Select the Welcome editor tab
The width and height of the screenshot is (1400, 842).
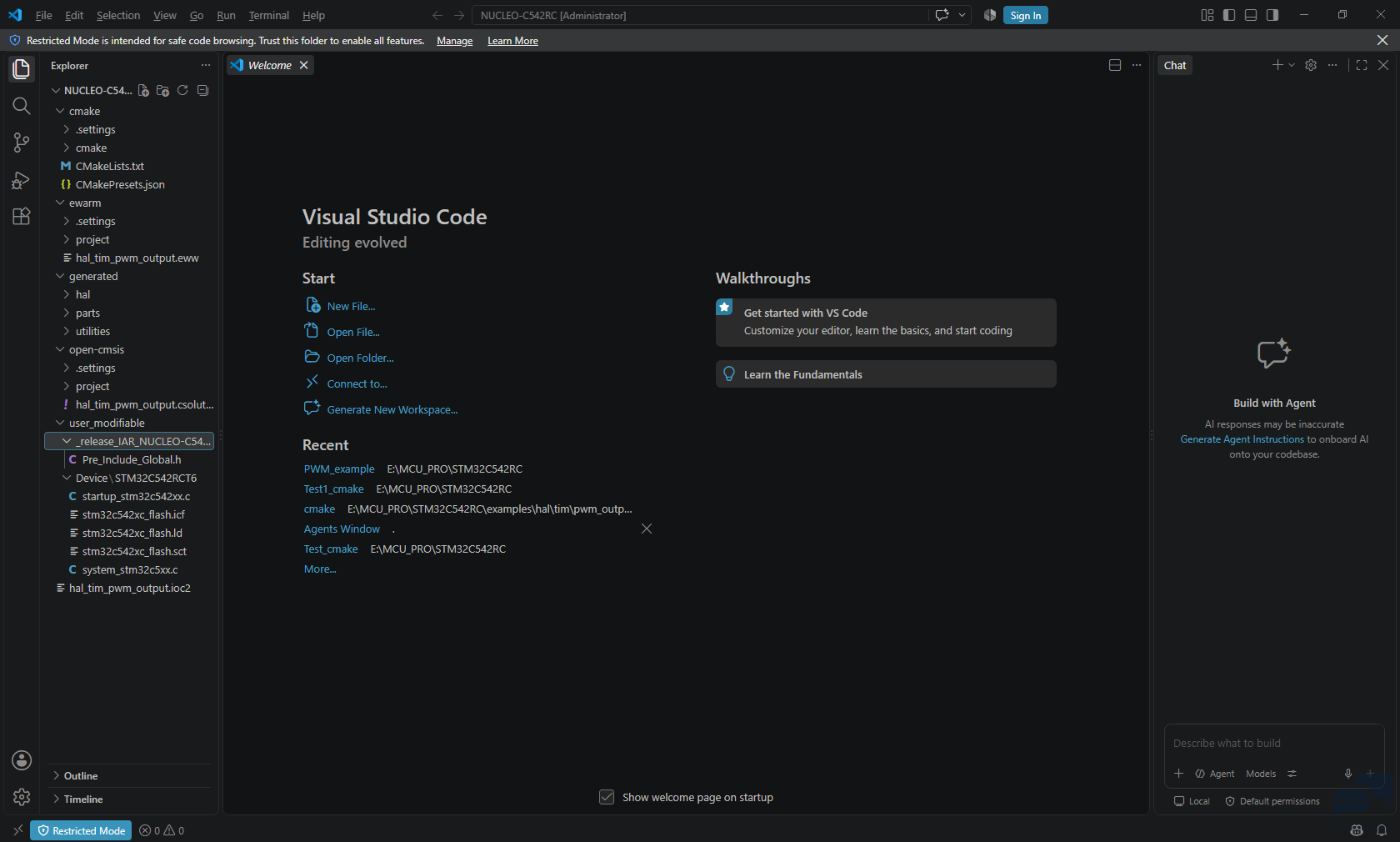pos(270,65)
